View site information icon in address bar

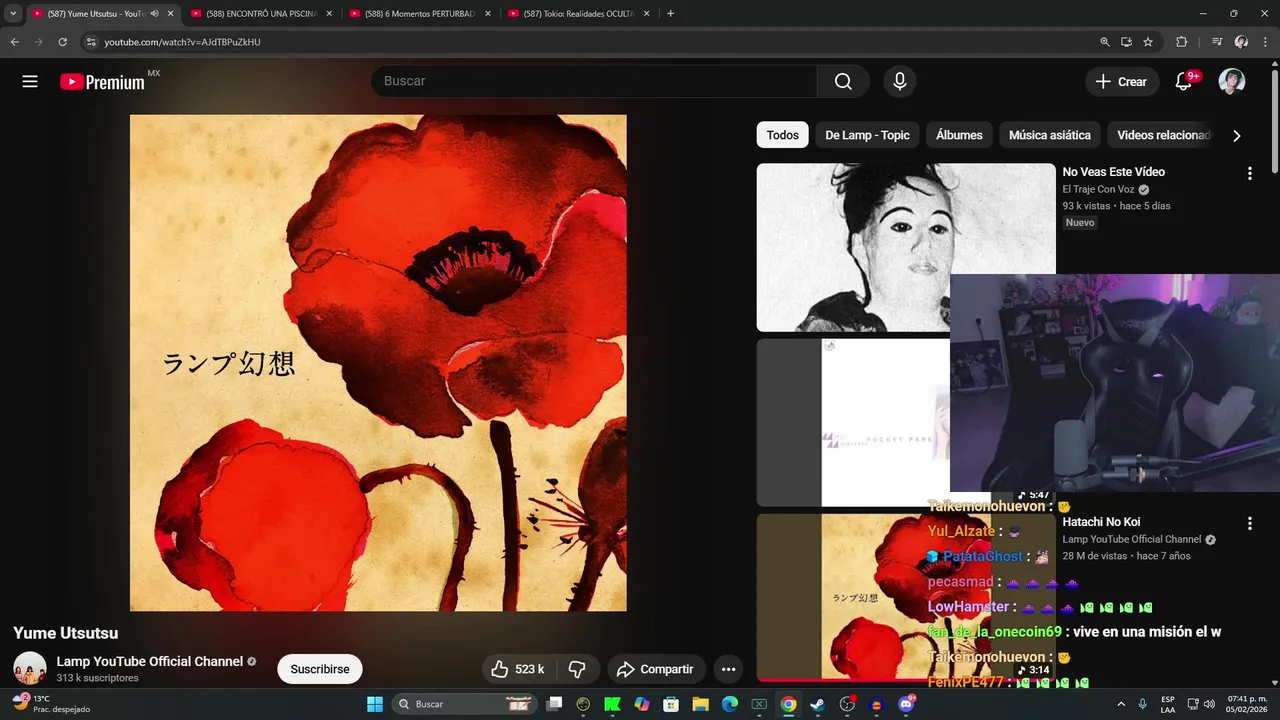click(x=90, y=42)
